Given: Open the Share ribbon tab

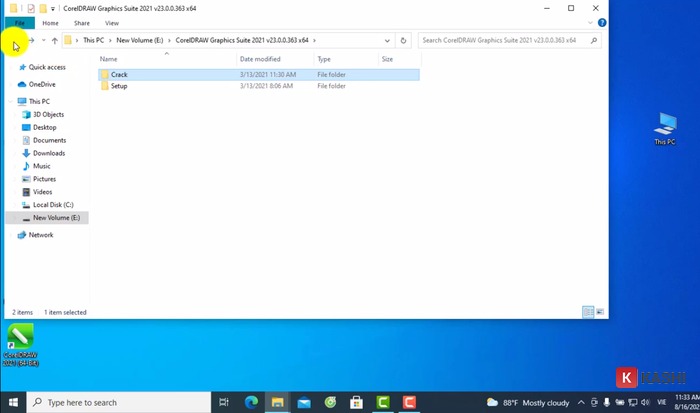Looking at the screenshot, I should pos(81,22).
